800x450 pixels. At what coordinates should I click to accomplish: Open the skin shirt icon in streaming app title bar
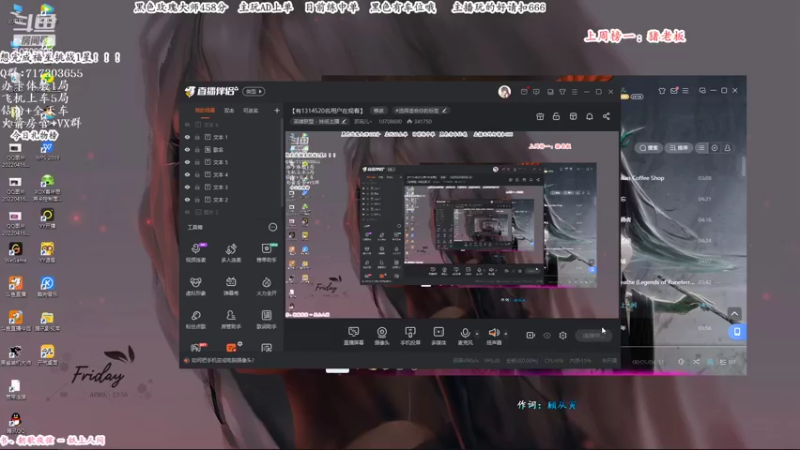point(562,92)
